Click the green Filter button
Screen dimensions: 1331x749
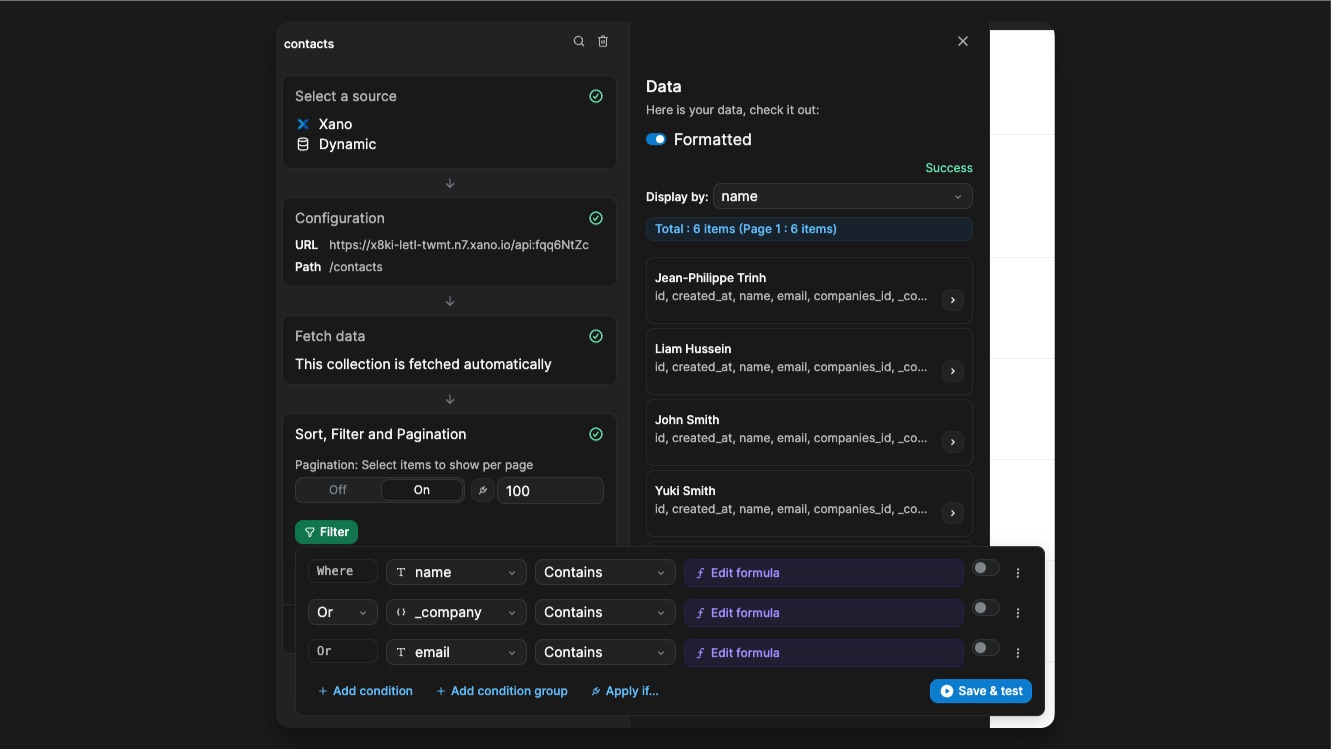click(326, 531)
